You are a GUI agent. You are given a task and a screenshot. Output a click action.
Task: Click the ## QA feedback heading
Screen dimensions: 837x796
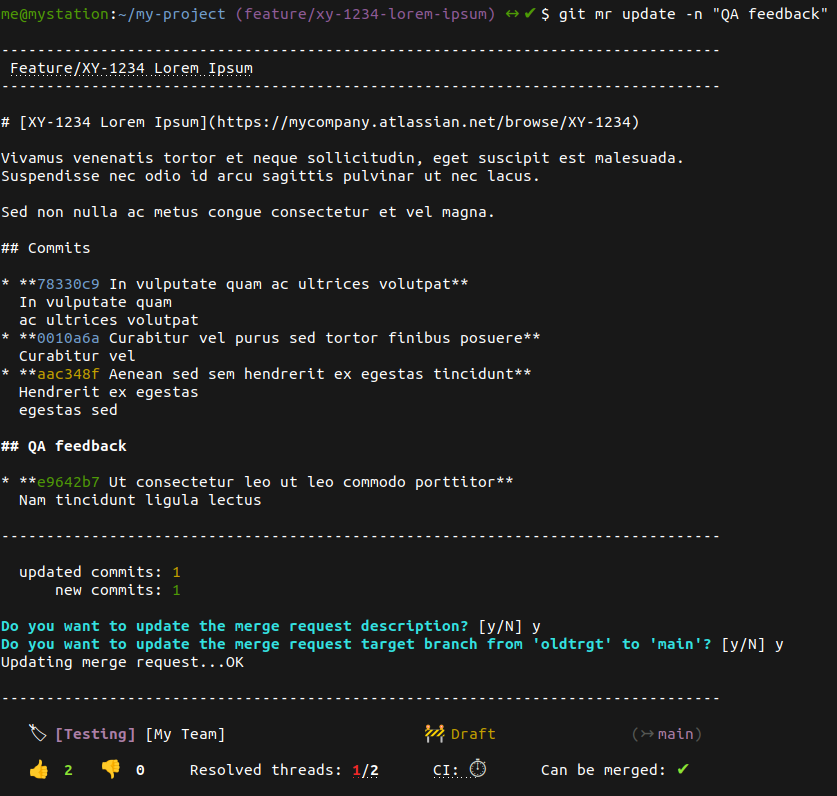[x=64, y=446]
